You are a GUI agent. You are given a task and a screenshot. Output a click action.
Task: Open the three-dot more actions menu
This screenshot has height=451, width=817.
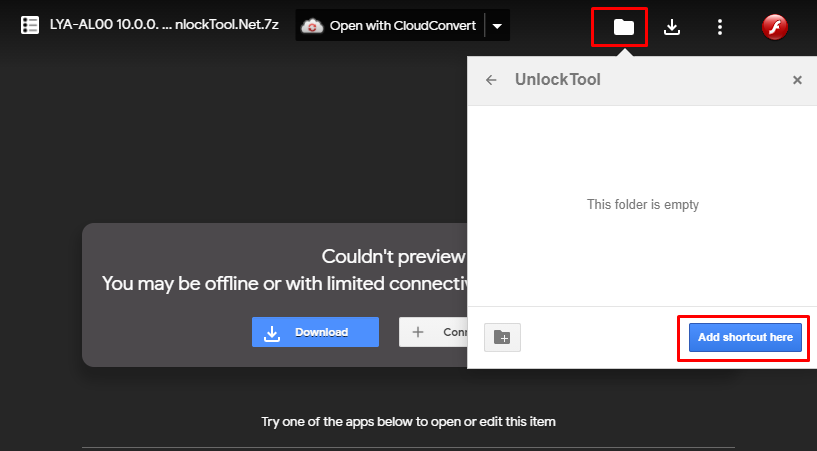pos(720,27)
